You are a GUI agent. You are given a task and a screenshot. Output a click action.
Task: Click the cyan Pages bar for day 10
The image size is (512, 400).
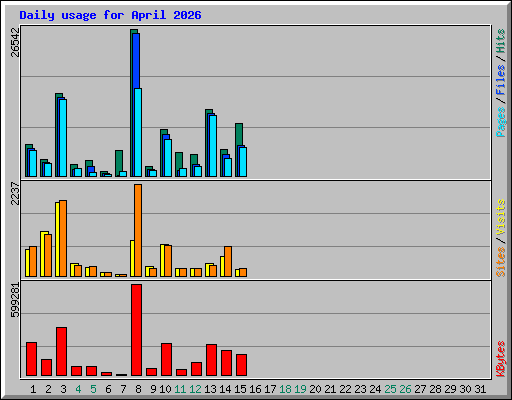pyautogui.click(x=168, y=158)
